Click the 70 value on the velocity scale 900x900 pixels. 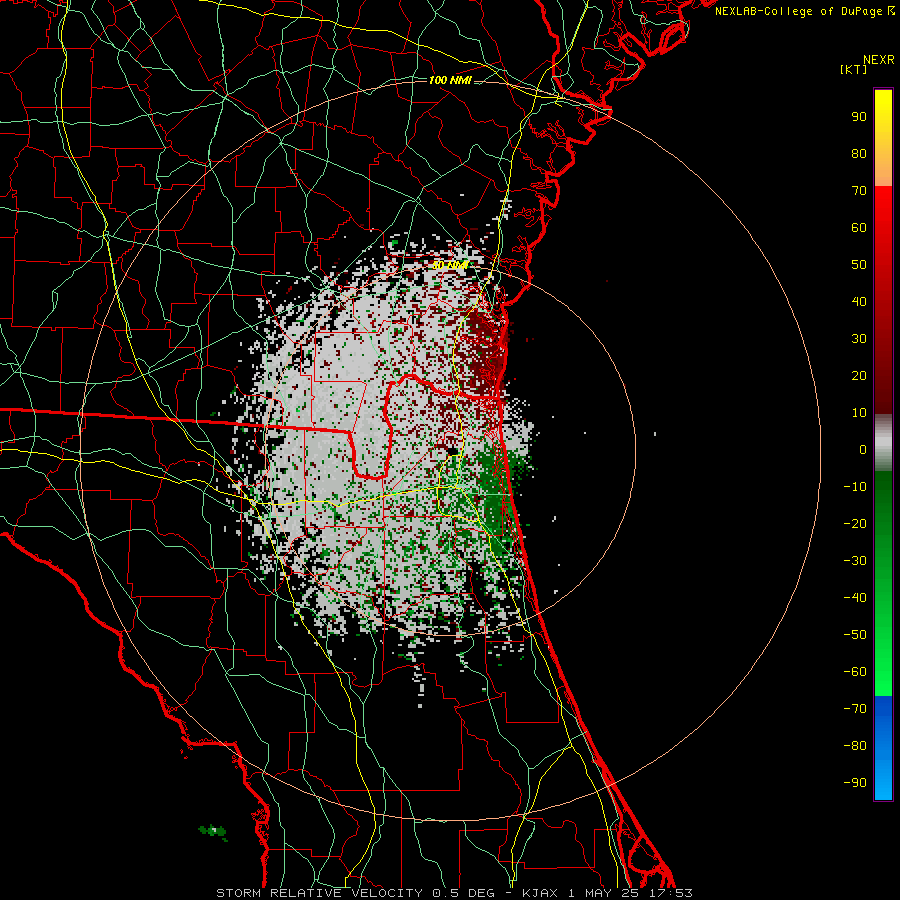(859, 191)
